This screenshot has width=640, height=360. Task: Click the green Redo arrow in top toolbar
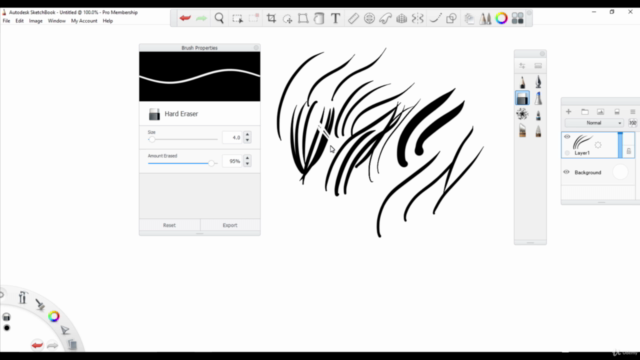pyautogui.click(x=202, y=18)
